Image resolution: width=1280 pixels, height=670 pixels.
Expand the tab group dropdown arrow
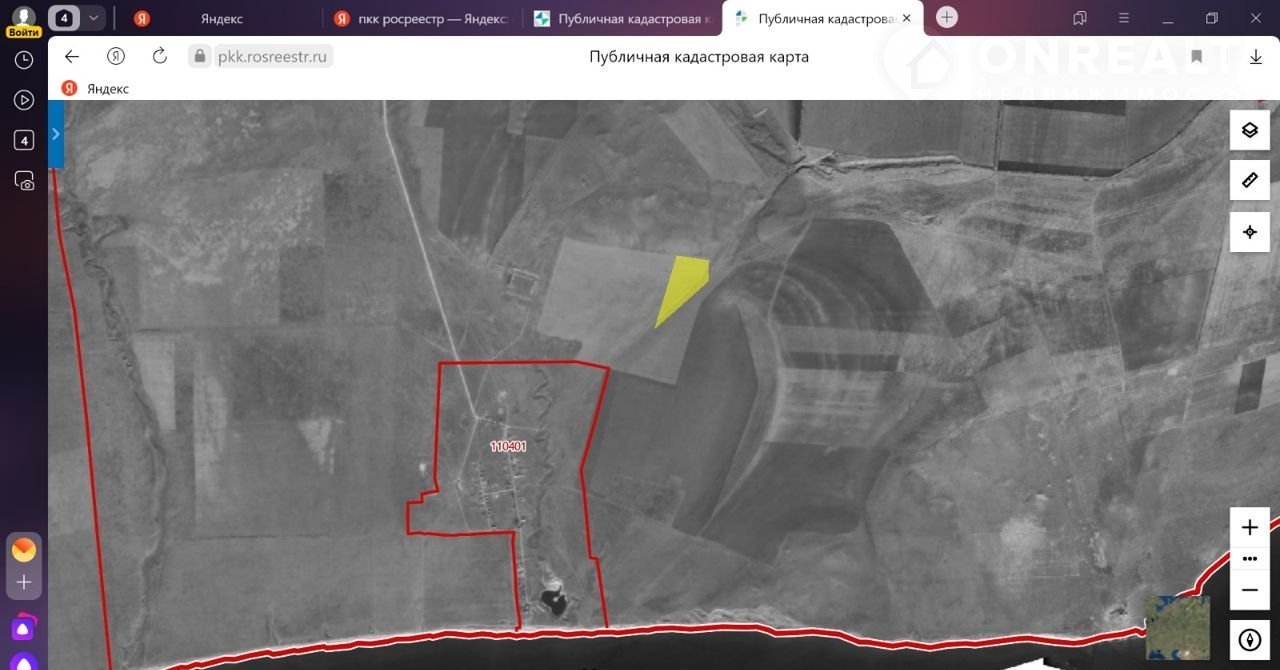93,18
